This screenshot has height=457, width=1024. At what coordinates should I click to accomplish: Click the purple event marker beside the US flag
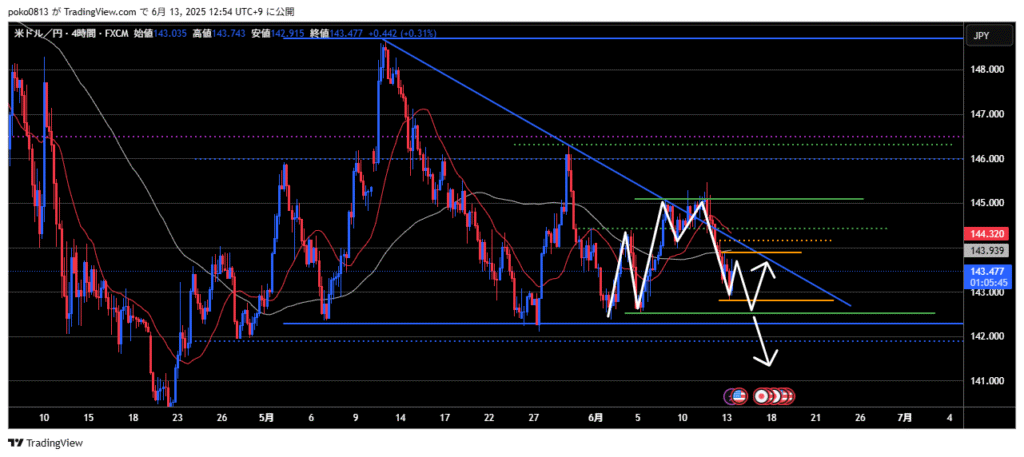tap(730, 395)
